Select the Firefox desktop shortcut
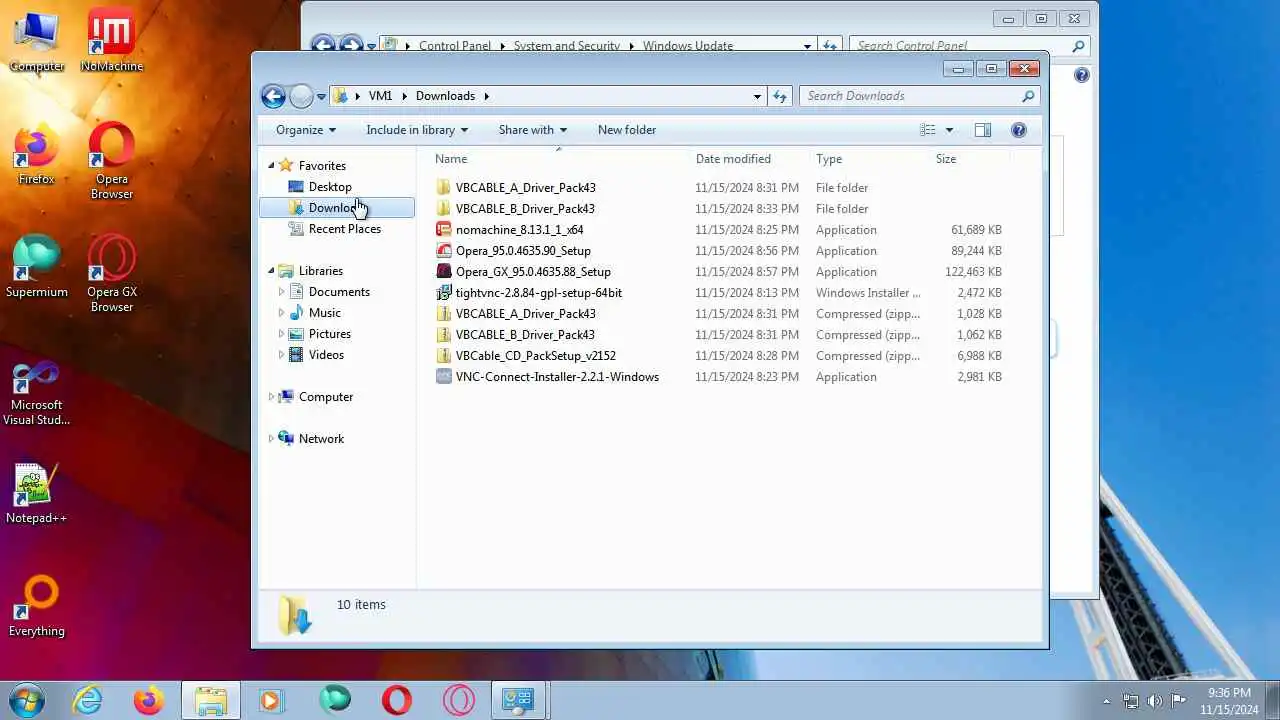 tap(37, 155)
